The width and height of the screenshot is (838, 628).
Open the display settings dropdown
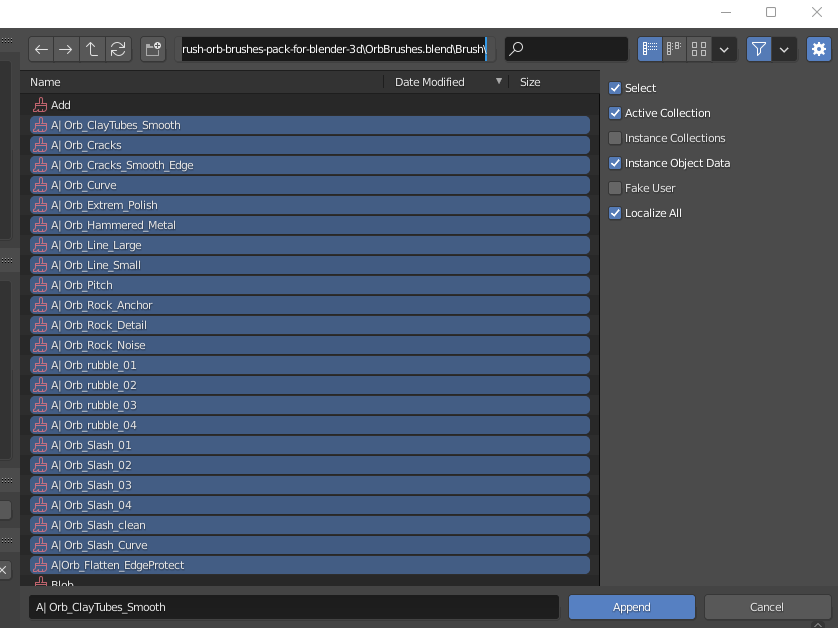[724, 49]
